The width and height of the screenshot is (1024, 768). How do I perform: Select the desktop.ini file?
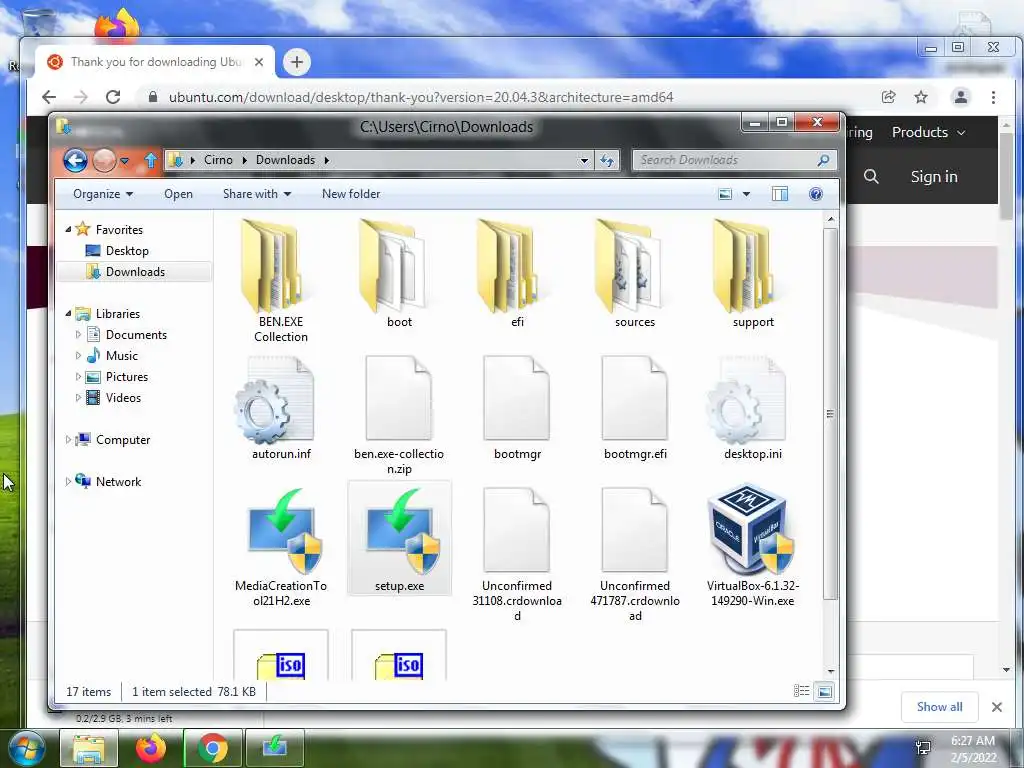[x=753, y=408]
